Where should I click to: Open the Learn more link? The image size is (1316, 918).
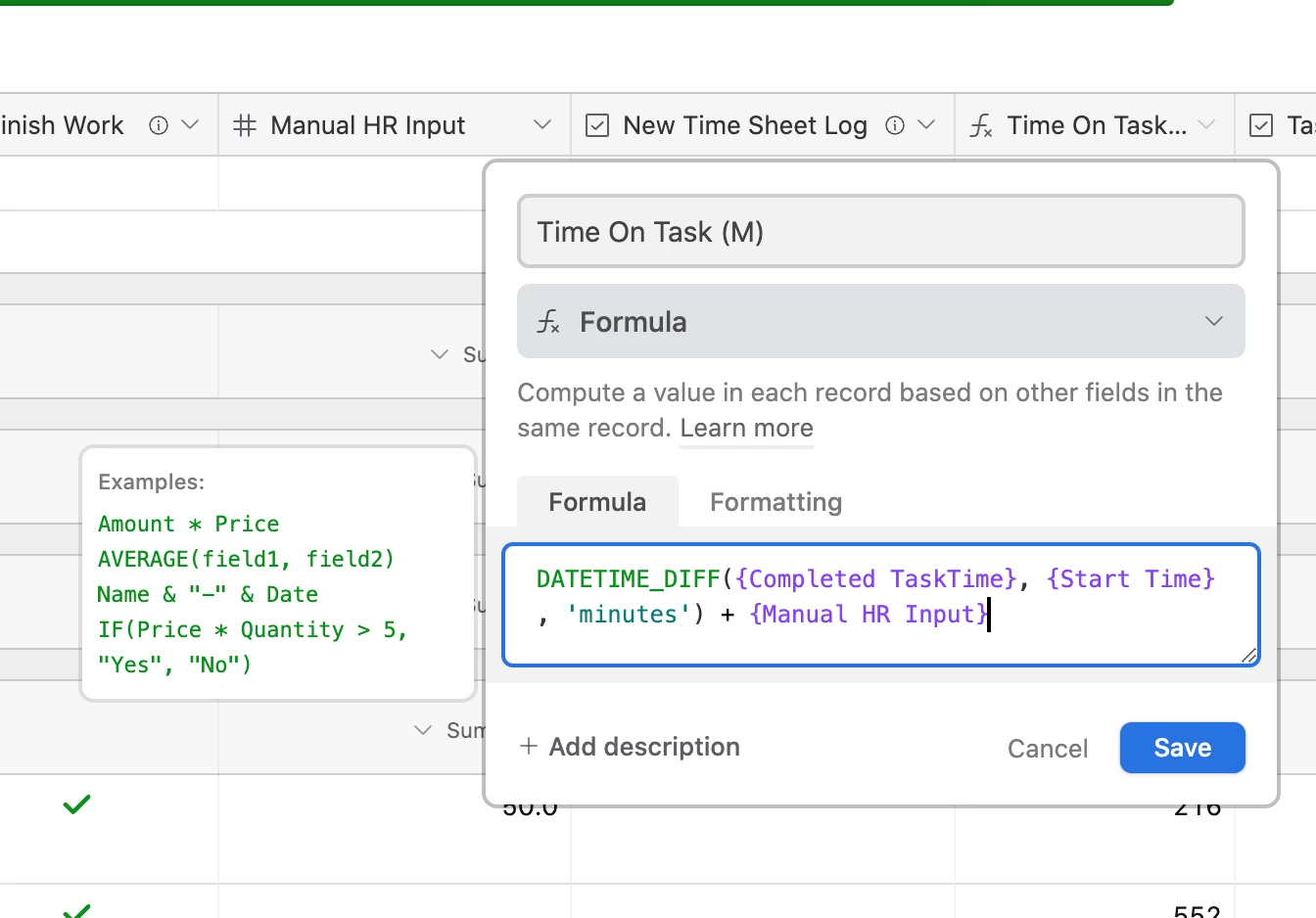pos(746,429)
